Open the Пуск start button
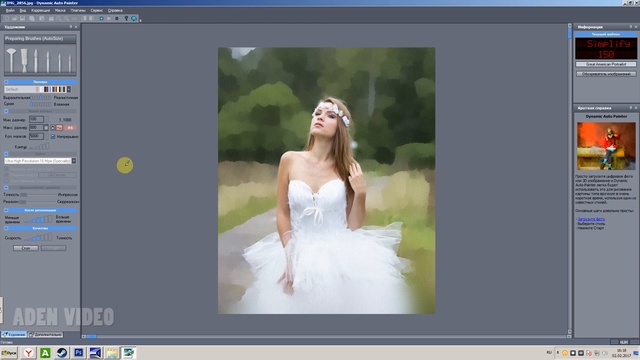 coord(9,353)
